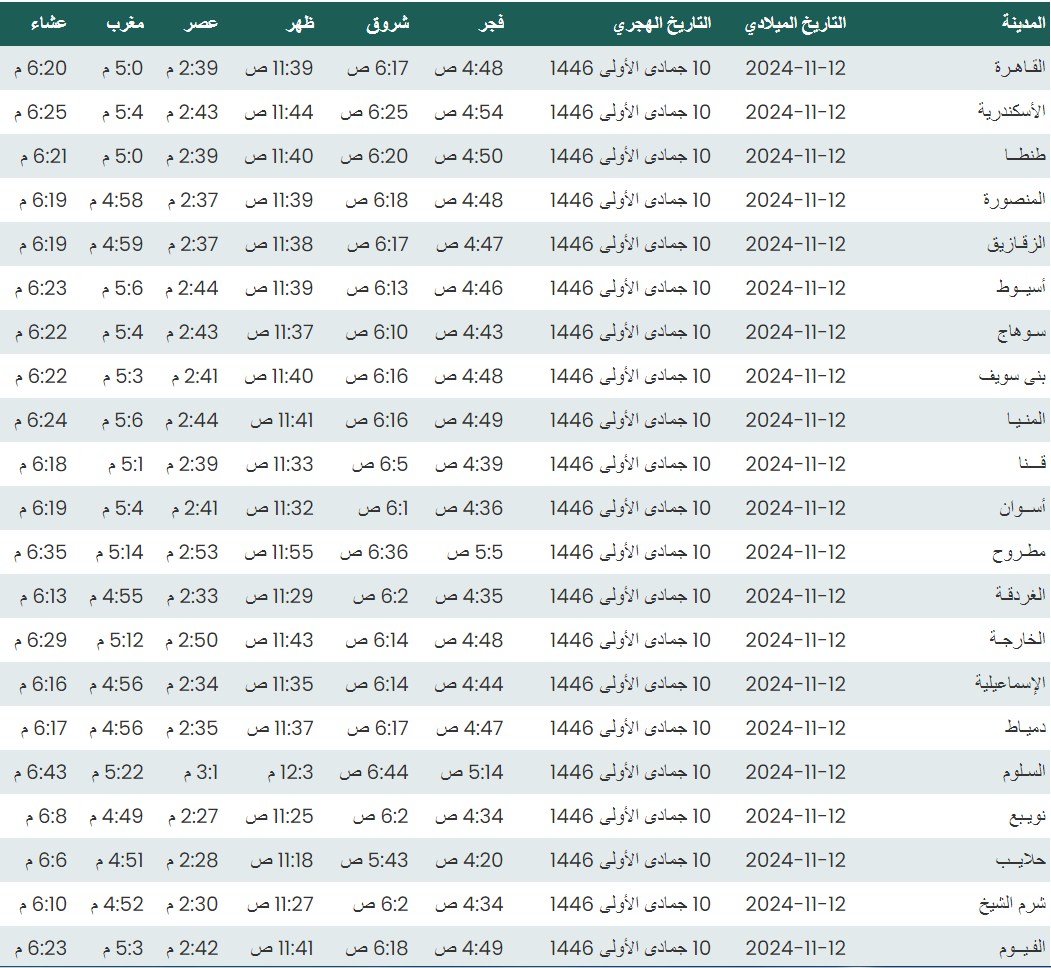Click the 5:12 م Maghrib time for الخارجة
This screenshot has height=968, width=1051.
click(x=120, y=640)
